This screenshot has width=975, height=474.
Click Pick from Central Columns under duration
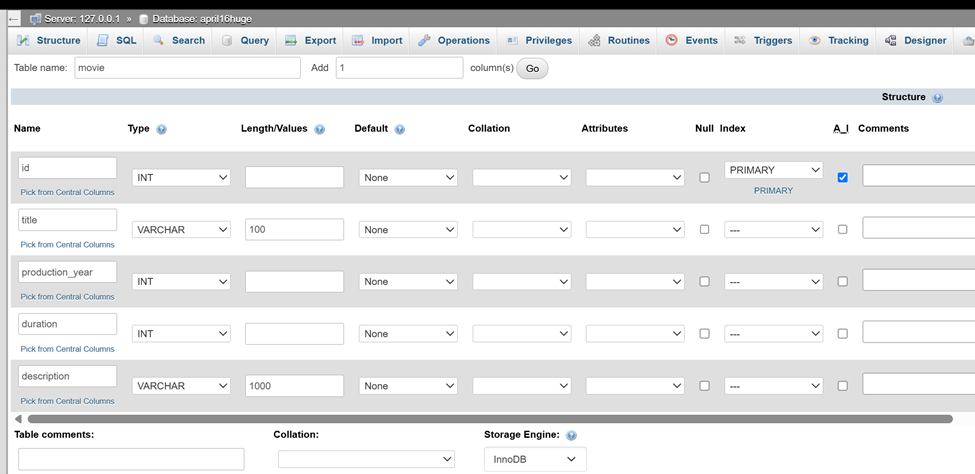[67, 349]
